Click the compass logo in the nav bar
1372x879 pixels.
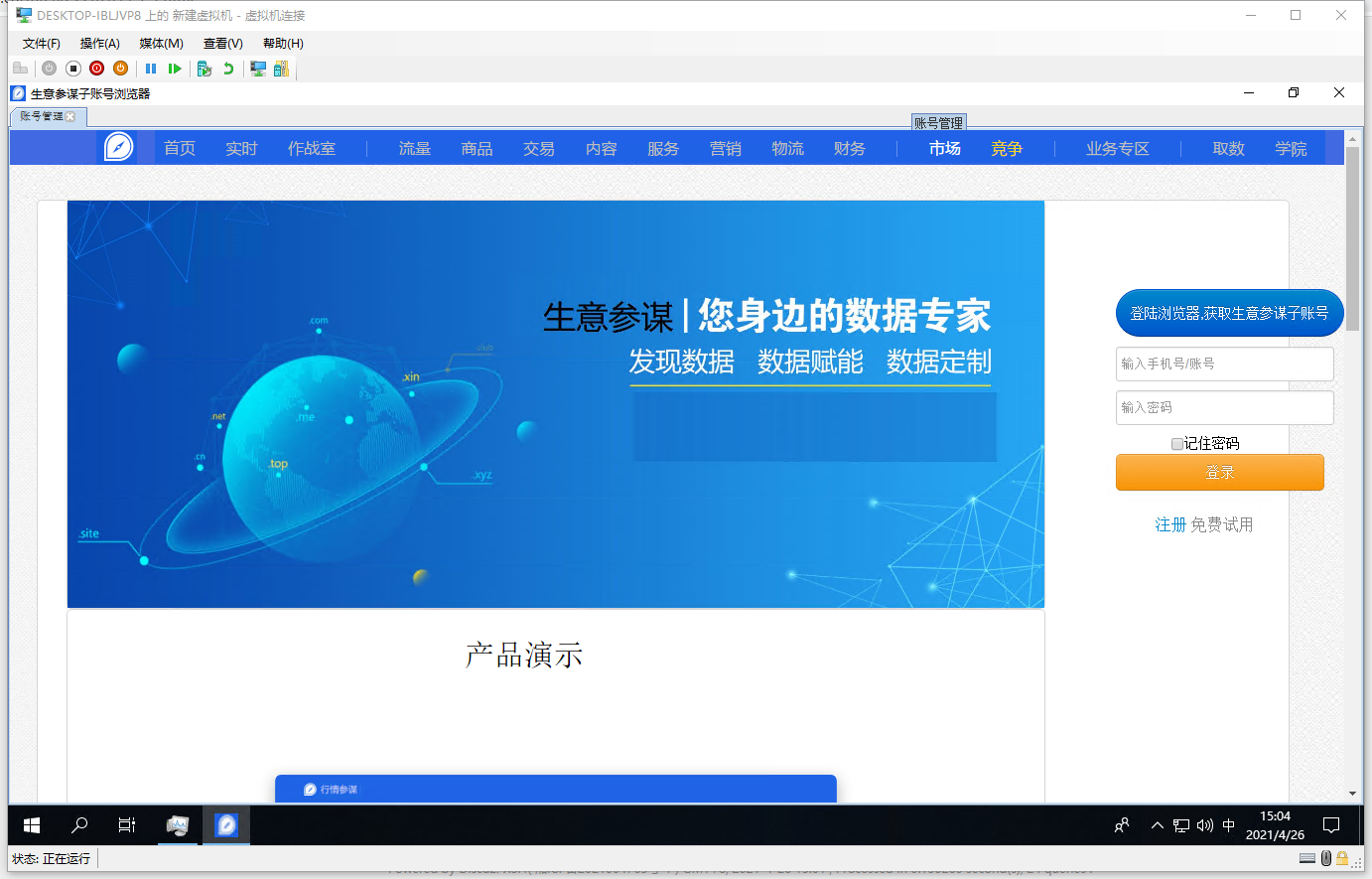pos(118,147)
